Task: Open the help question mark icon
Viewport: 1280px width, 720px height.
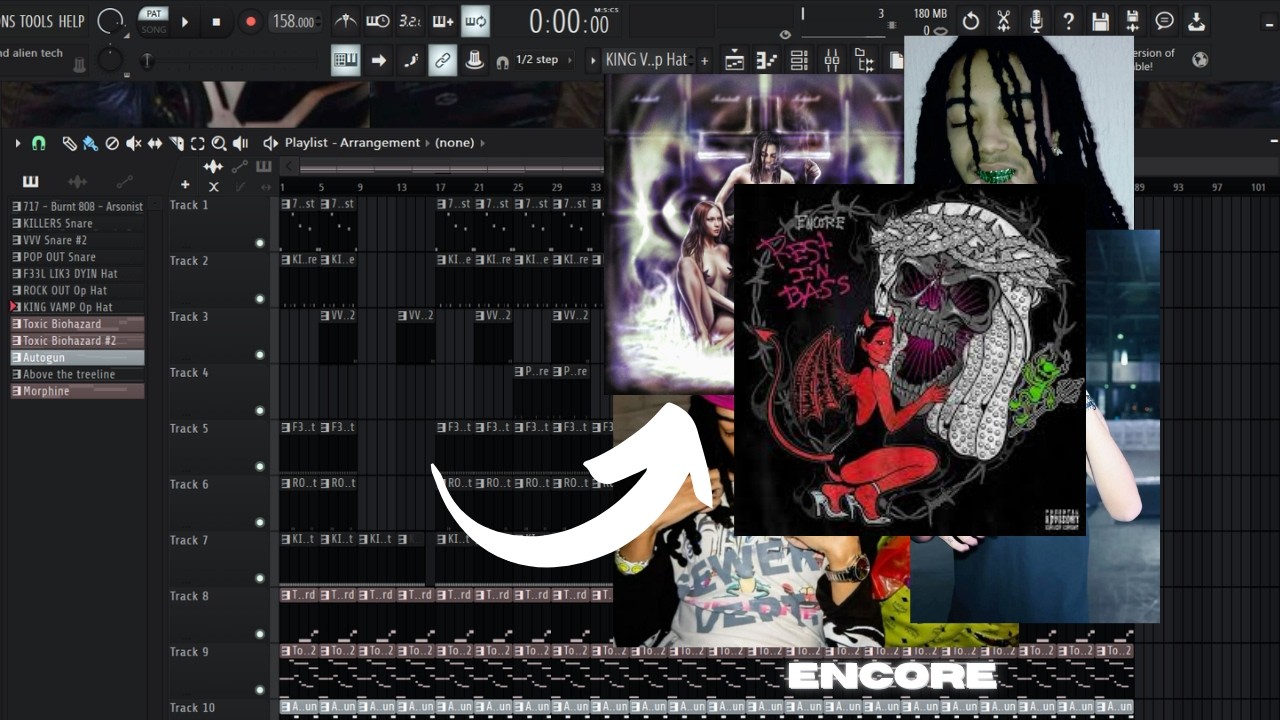Action: click(x=1068, y=21)
